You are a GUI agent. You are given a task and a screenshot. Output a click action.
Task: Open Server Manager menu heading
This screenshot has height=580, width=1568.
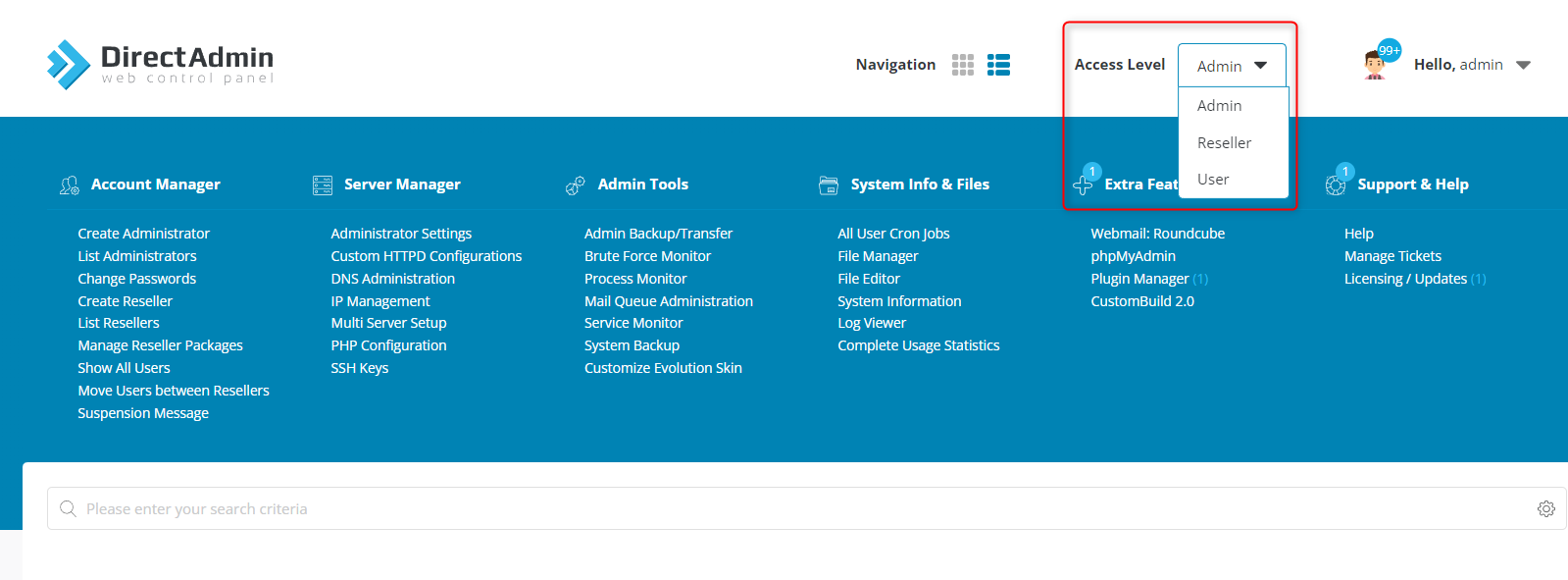coord(402,185)
